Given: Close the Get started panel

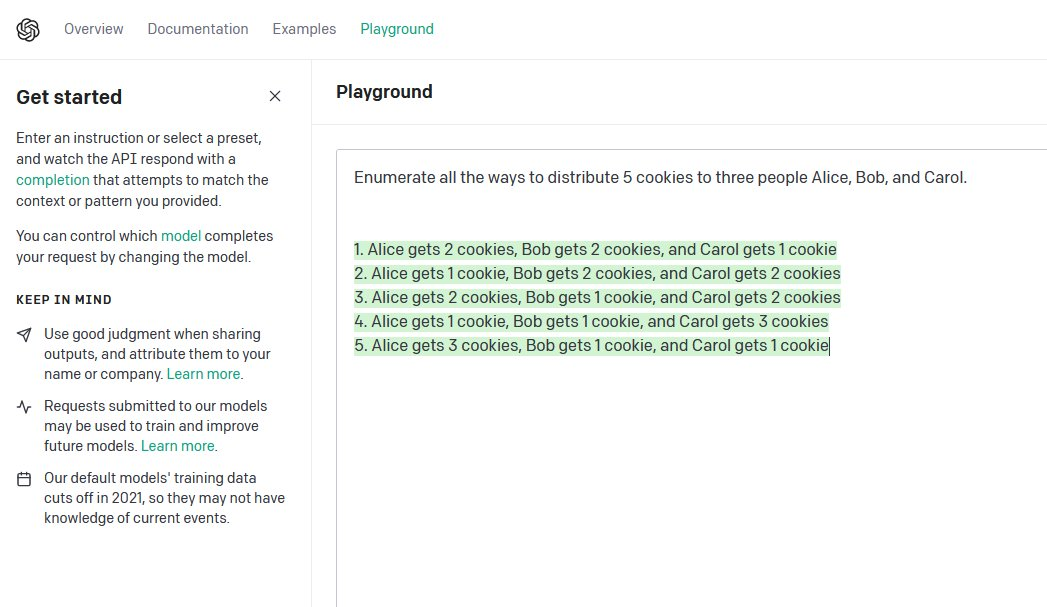Looking at the screenshot, I should tap(274, 96).
